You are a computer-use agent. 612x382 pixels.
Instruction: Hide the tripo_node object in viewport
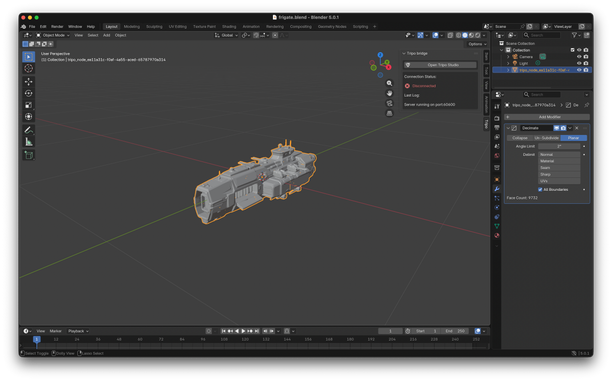[x=579, y=70]
